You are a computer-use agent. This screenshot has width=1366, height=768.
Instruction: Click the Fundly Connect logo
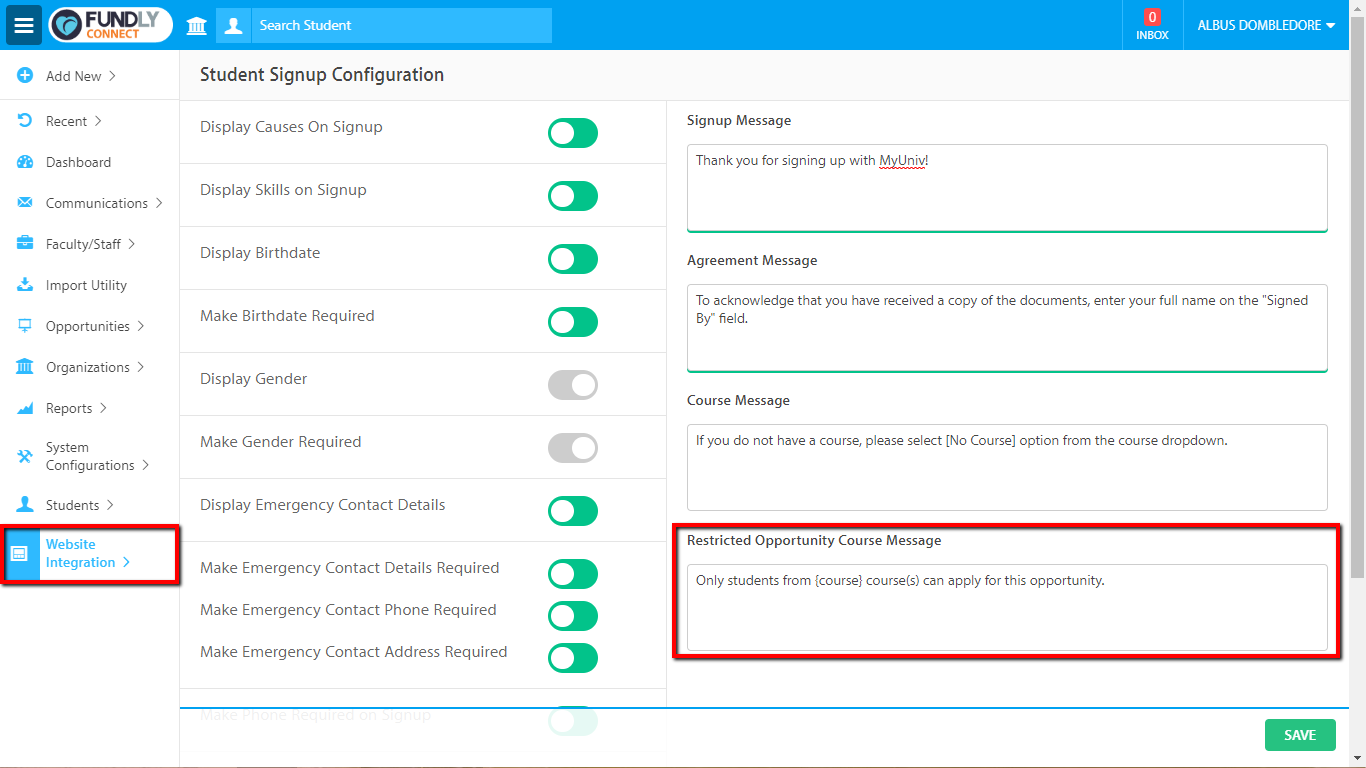pyautogui.click(x=110, y=25)
